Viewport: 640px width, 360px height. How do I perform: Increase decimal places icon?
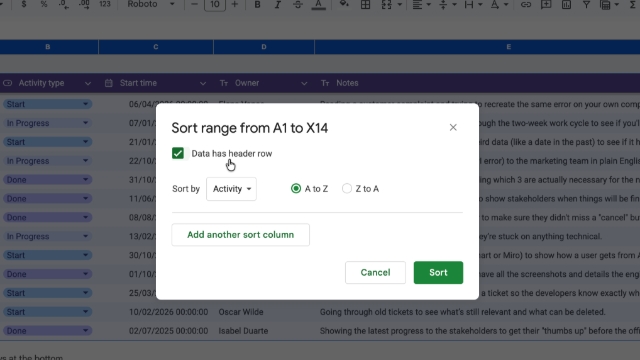coord(84,4)
